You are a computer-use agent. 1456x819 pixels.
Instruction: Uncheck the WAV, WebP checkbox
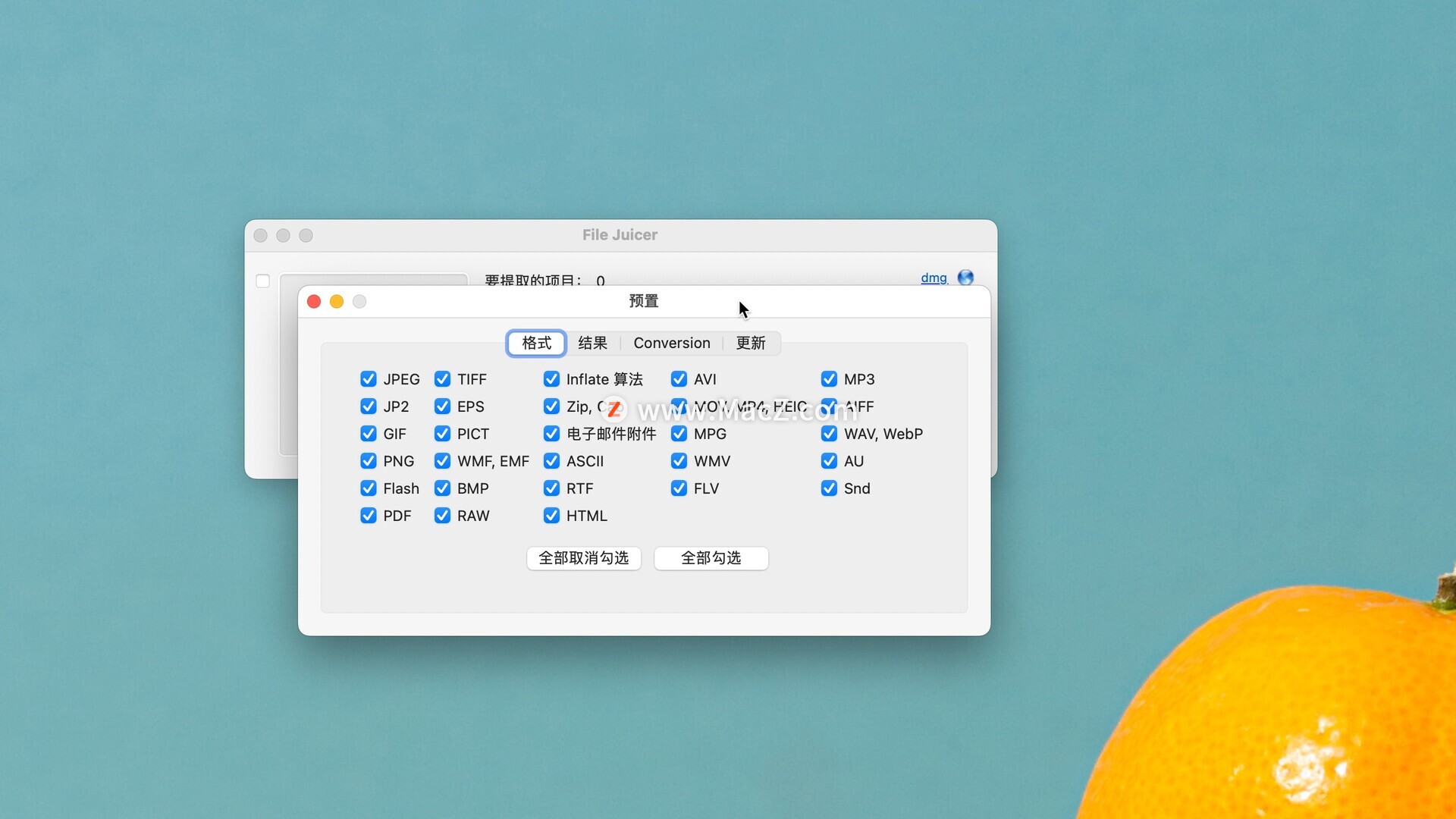coord(830,434)
